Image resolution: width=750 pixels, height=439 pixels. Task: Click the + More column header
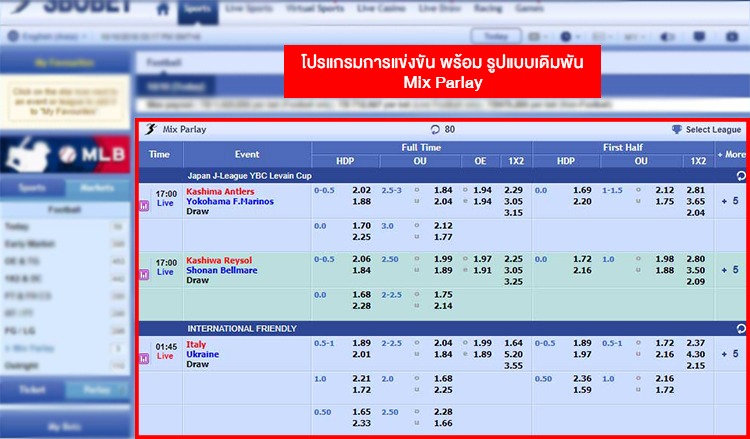[731, 154]
